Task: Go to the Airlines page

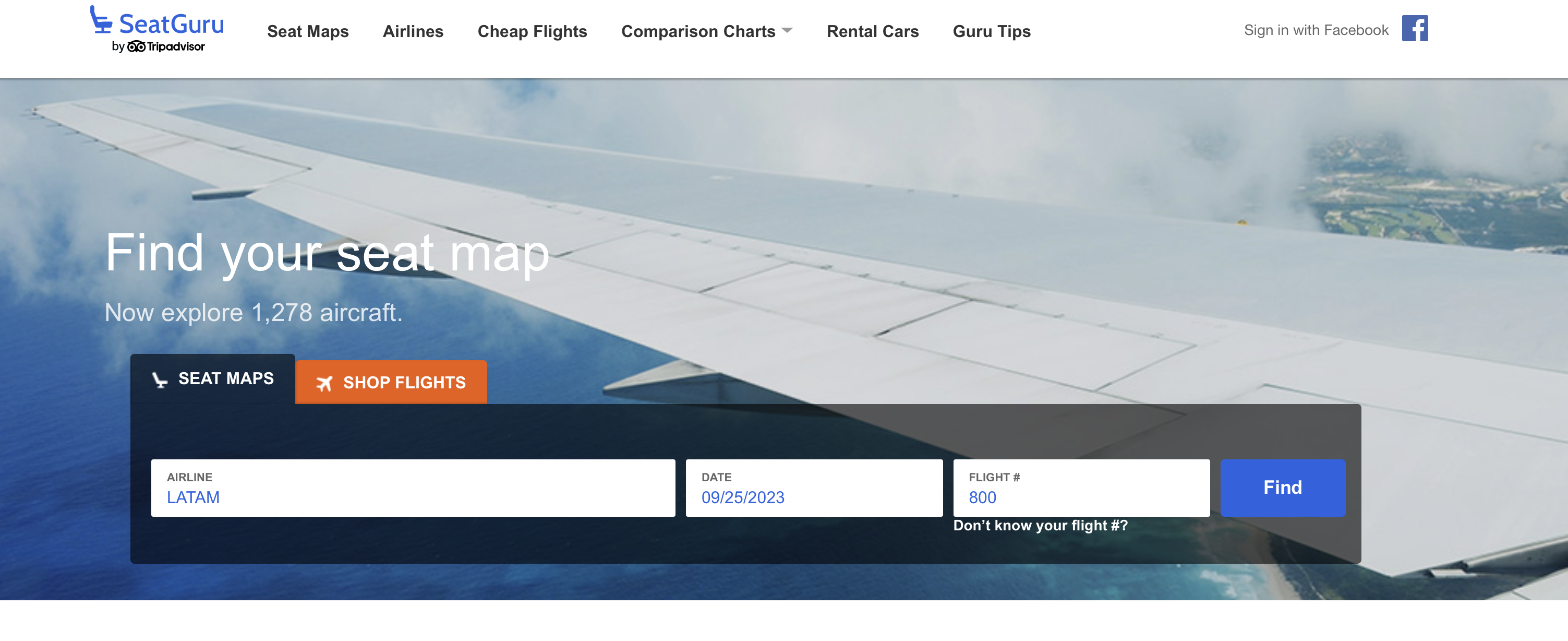Action: coord(413,32)
